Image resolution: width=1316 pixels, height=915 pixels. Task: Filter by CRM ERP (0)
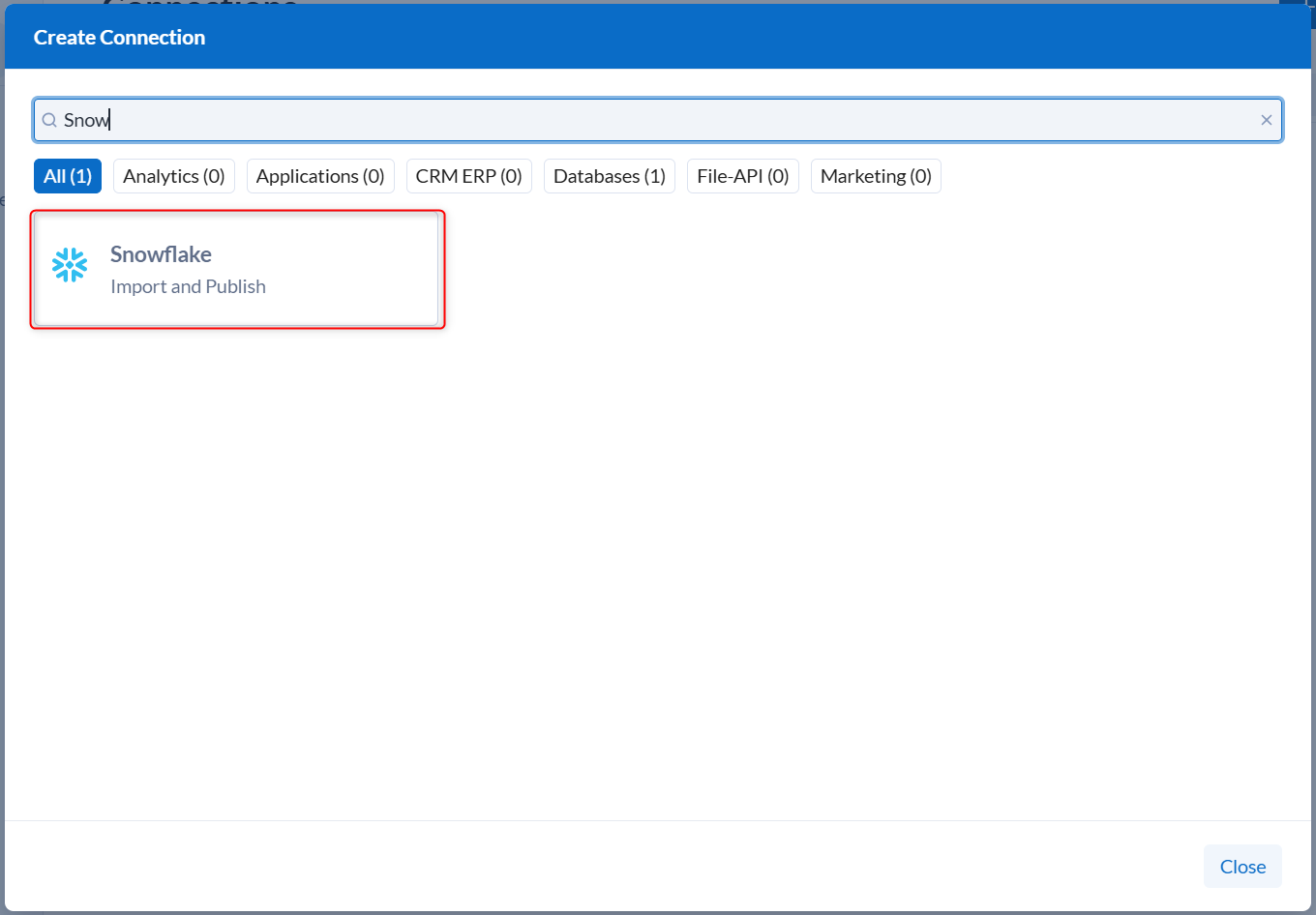coord(469,176)
